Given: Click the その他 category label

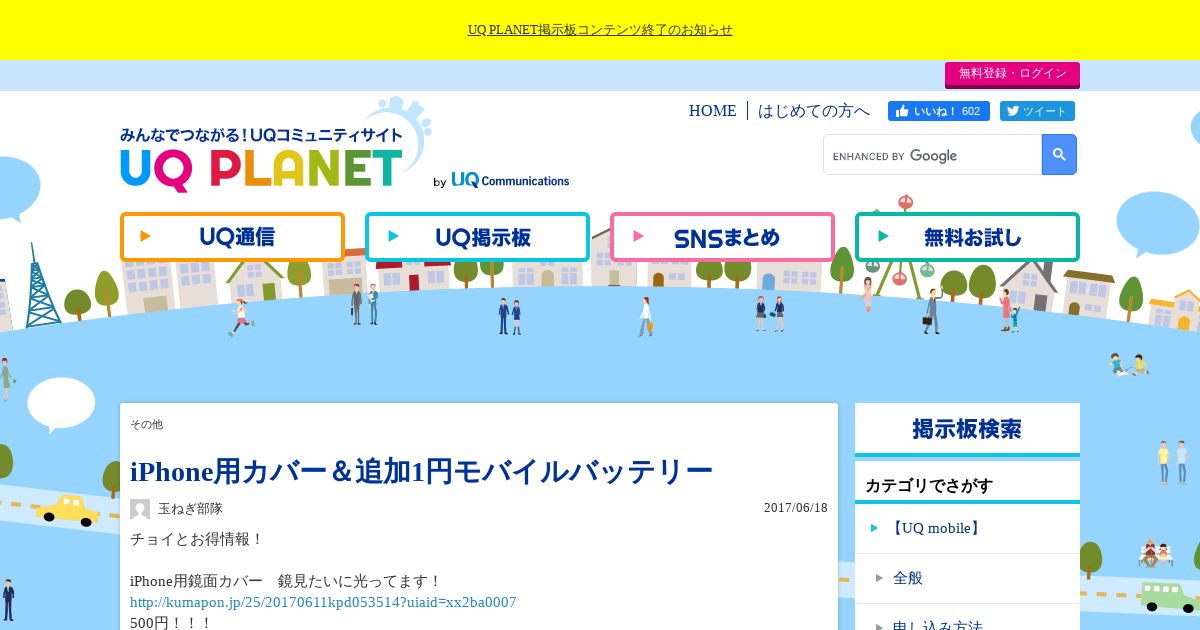Looking at the screenshot, I should click(146, 424).
